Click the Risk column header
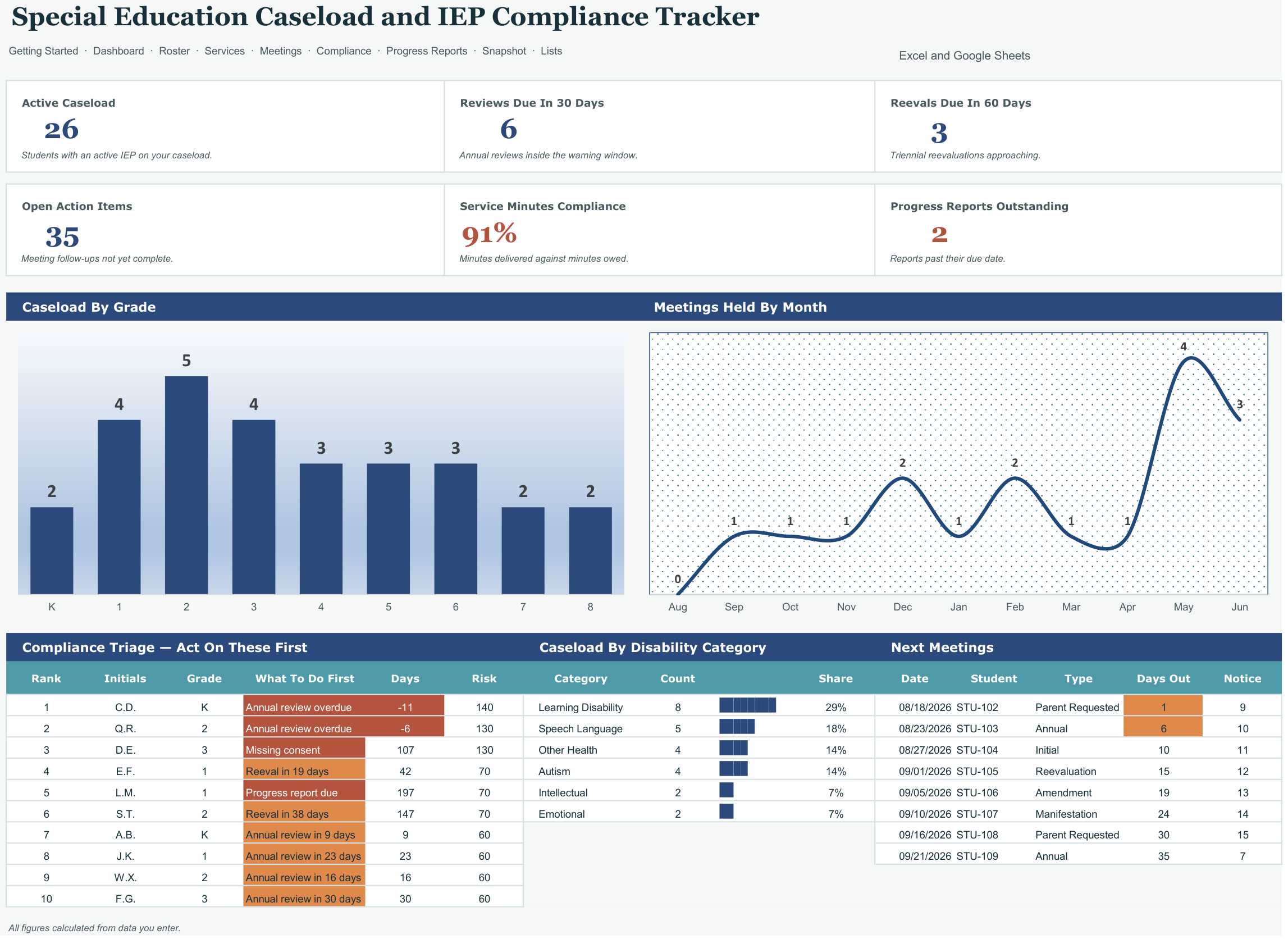 click(485, 679)
